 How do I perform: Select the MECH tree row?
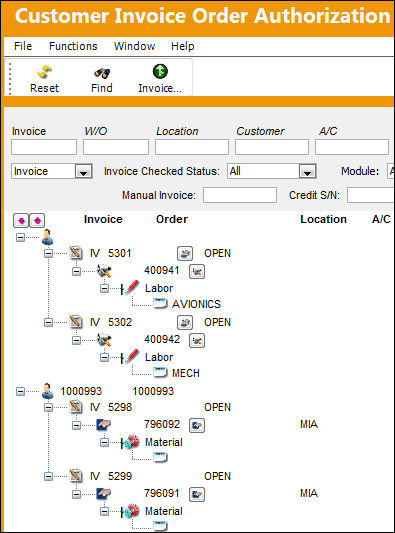(186, 373)
